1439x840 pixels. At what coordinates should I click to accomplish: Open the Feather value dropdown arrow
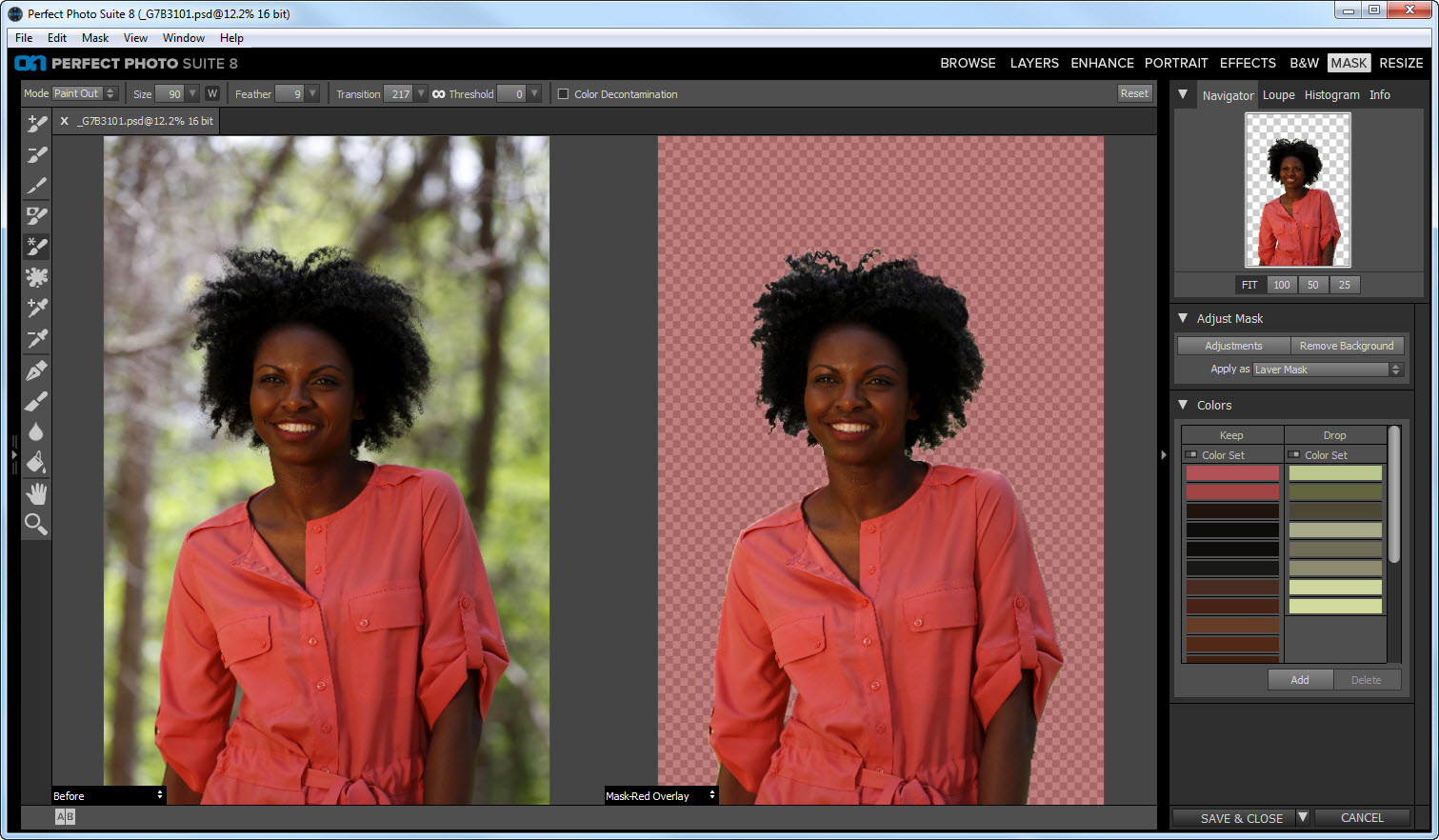(312, 93)
